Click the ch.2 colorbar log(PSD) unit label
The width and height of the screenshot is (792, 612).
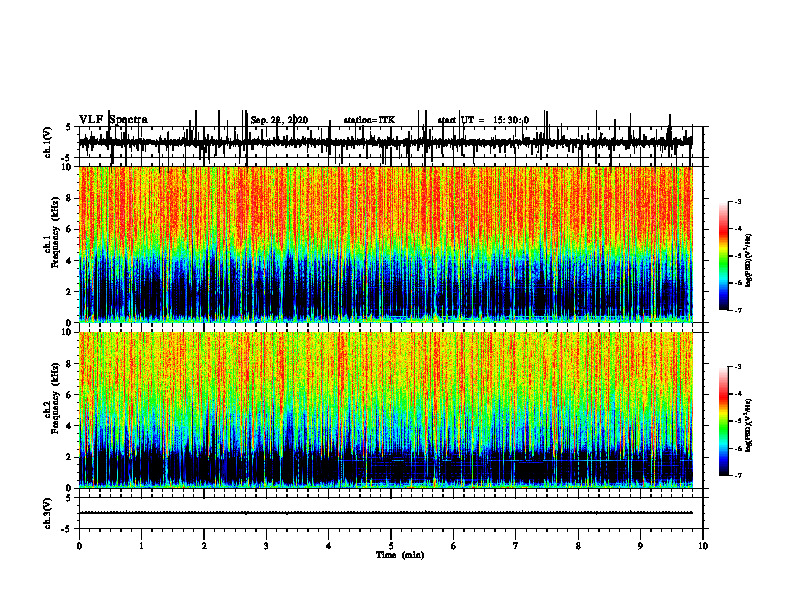coord(749,425)
